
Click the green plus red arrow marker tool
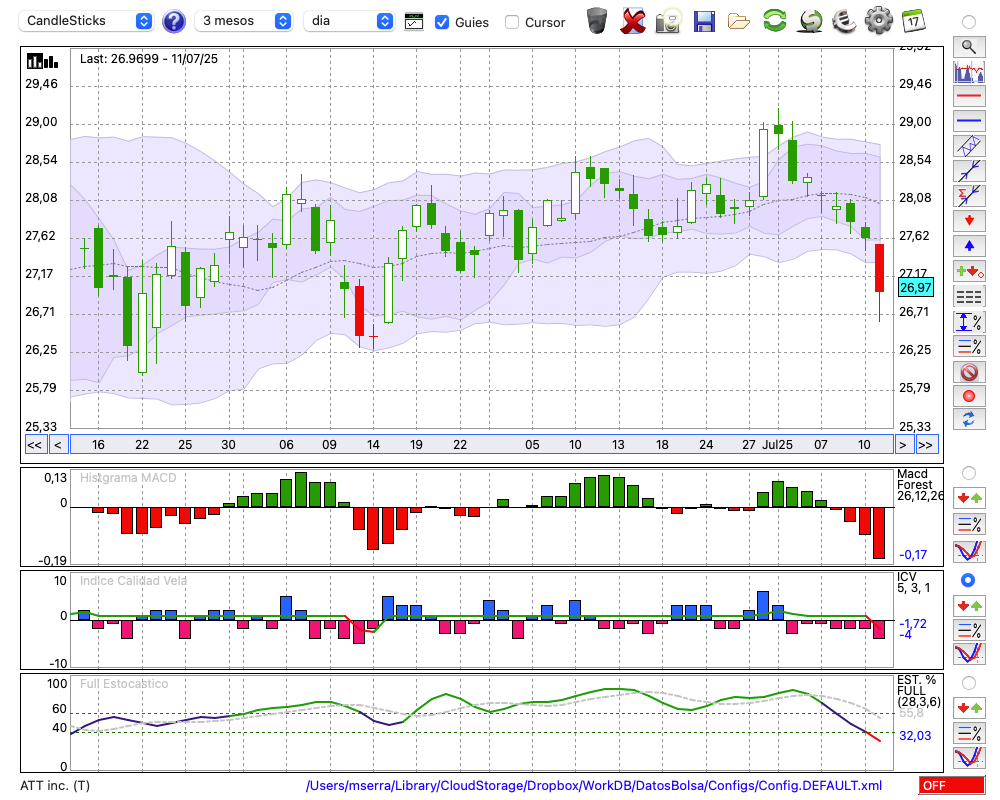[x=969, y=271]
